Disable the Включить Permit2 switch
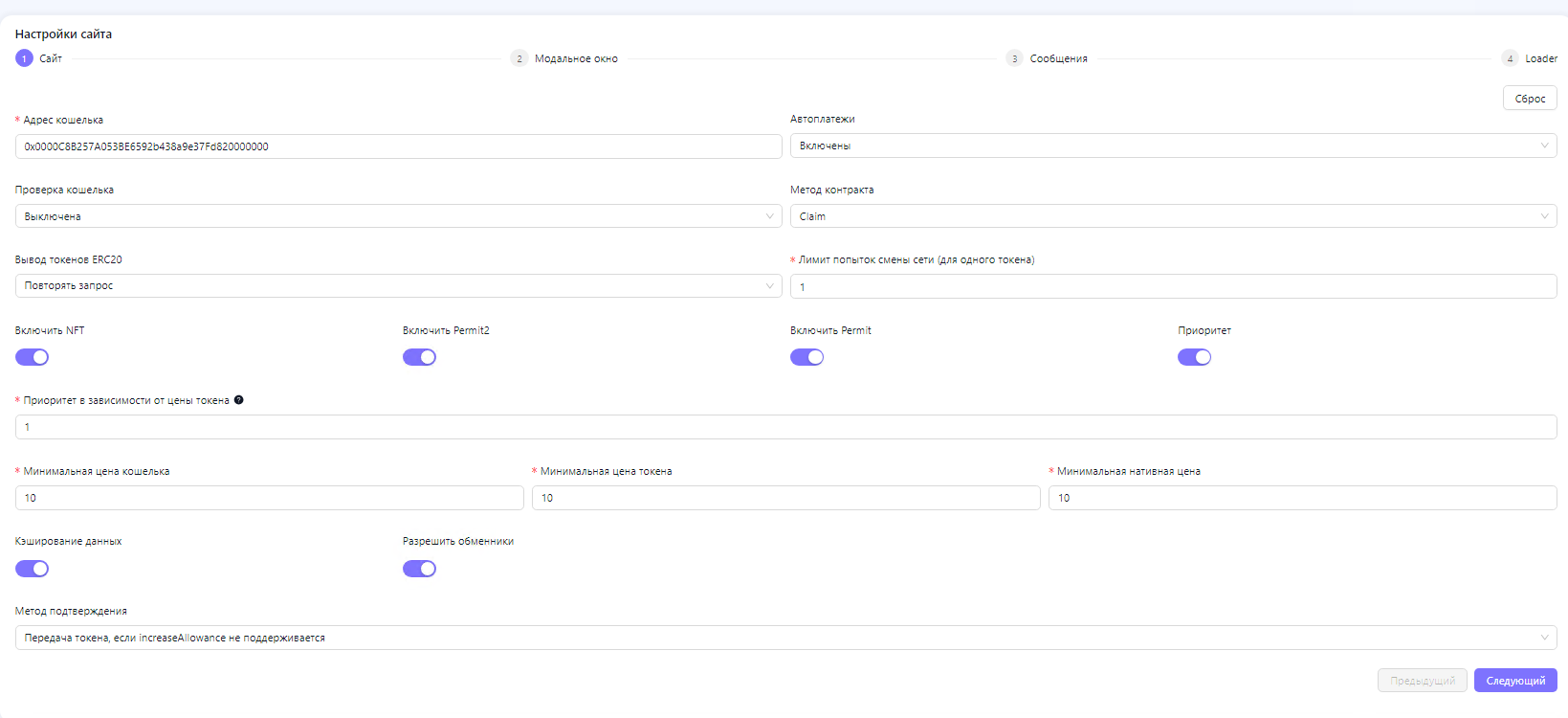The width and height of the screenshot is (1568, 718). 419,357
